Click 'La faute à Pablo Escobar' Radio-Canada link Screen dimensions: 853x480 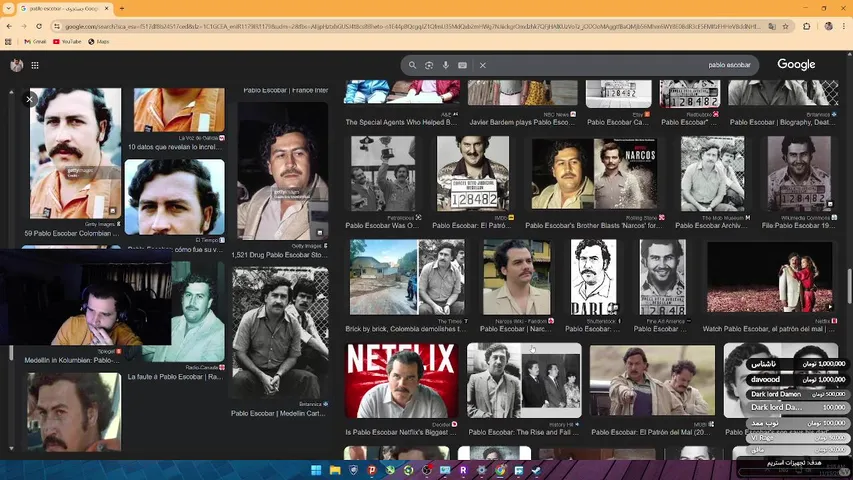pos(175,377)
